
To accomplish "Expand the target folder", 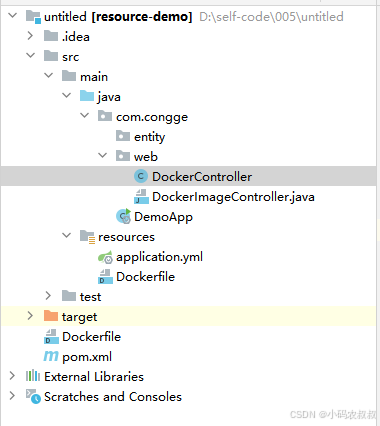I will (x=30, y=315).
